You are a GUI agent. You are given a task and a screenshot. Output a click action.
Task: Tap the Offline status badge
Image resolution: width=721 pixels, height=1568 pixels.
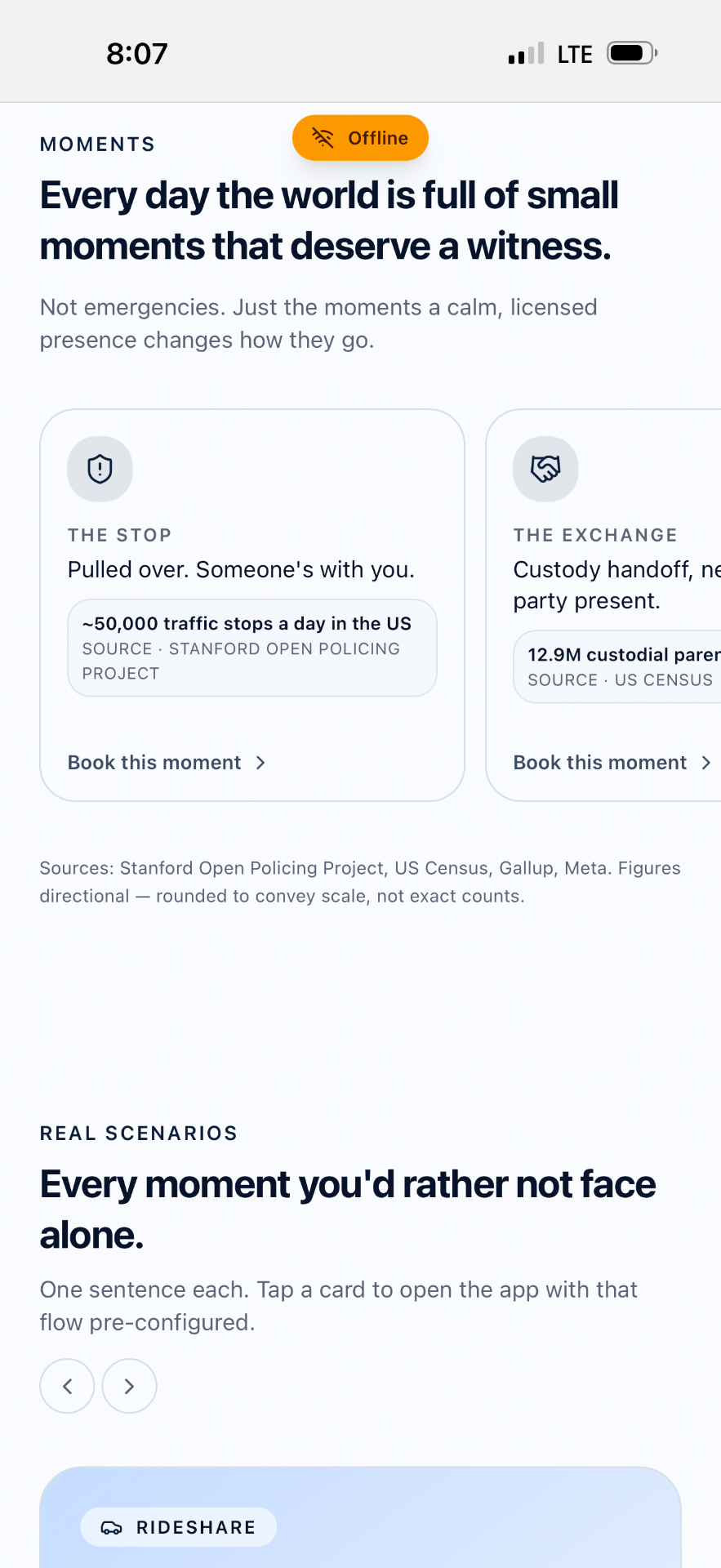pos(360,138)
